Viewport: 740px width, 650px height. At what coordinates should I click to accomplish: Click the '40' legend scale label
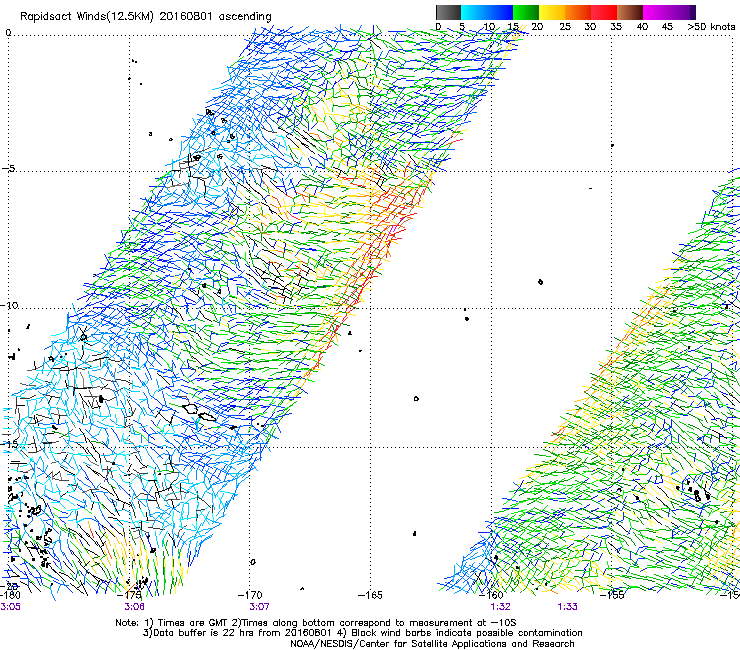click(642, 27)
